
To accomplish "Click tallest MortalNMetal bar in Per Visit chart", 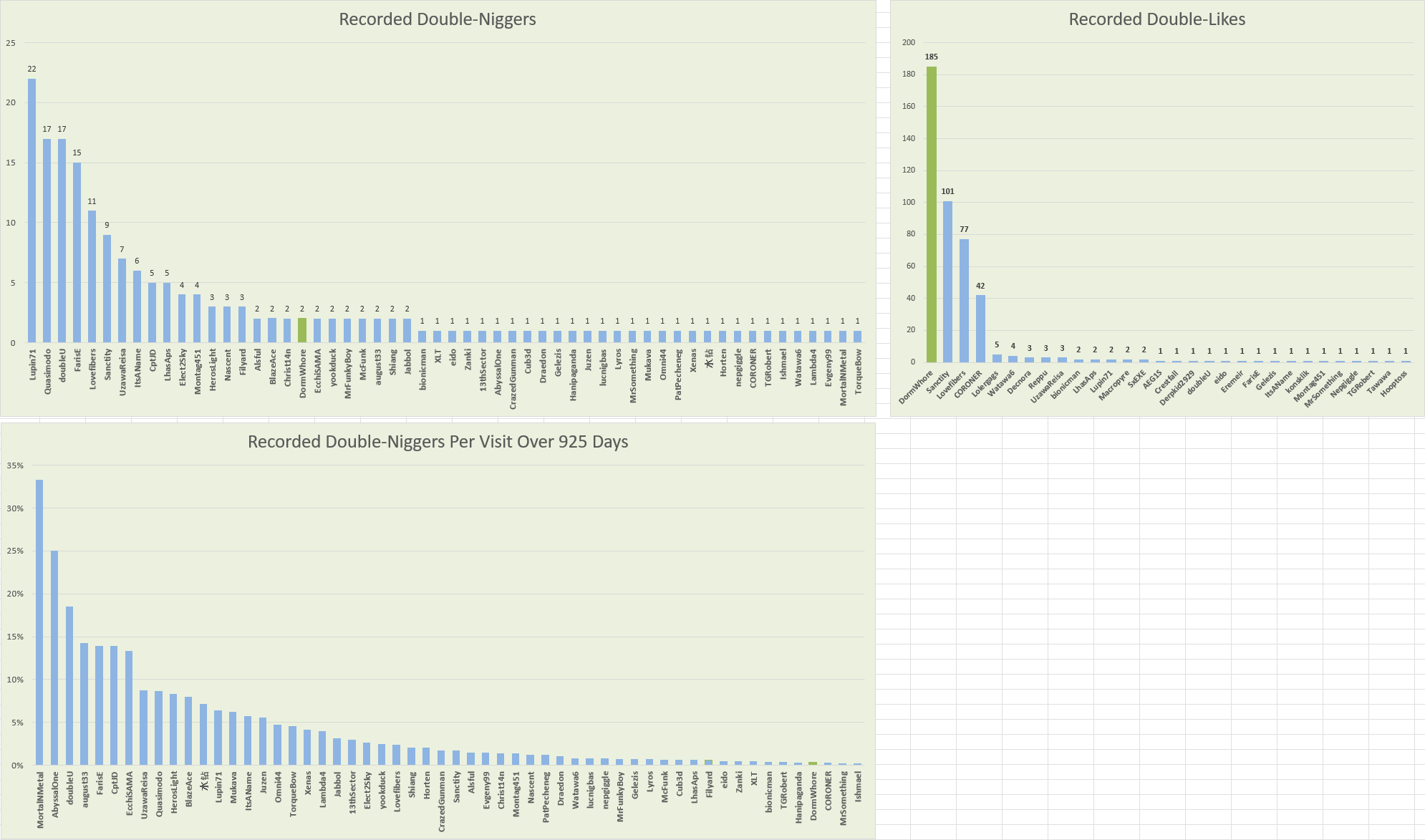I will pyautogui.click(x=39, y=622).
